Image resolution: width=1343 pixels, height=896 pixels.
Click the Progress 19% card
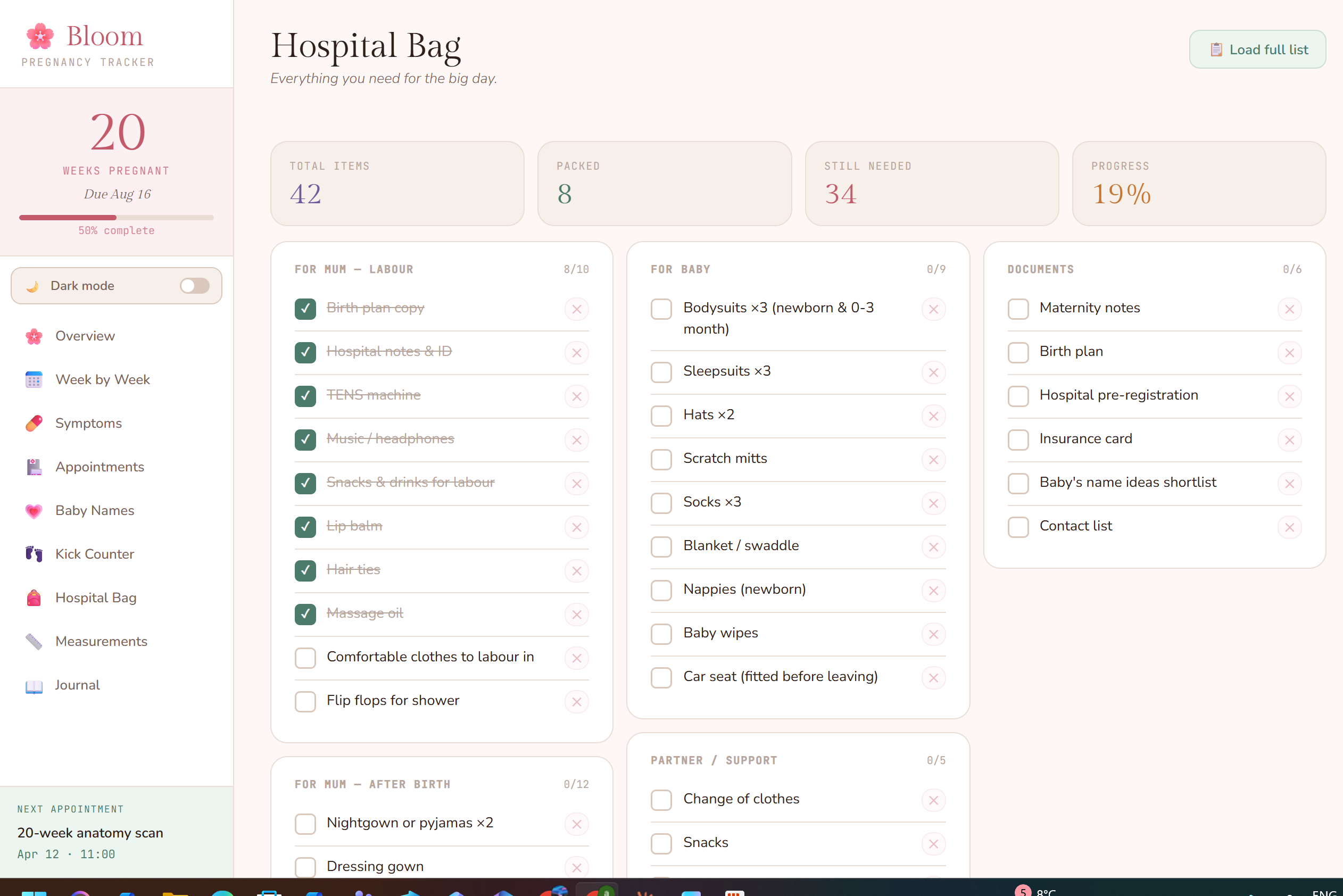tap(1199, 184)
